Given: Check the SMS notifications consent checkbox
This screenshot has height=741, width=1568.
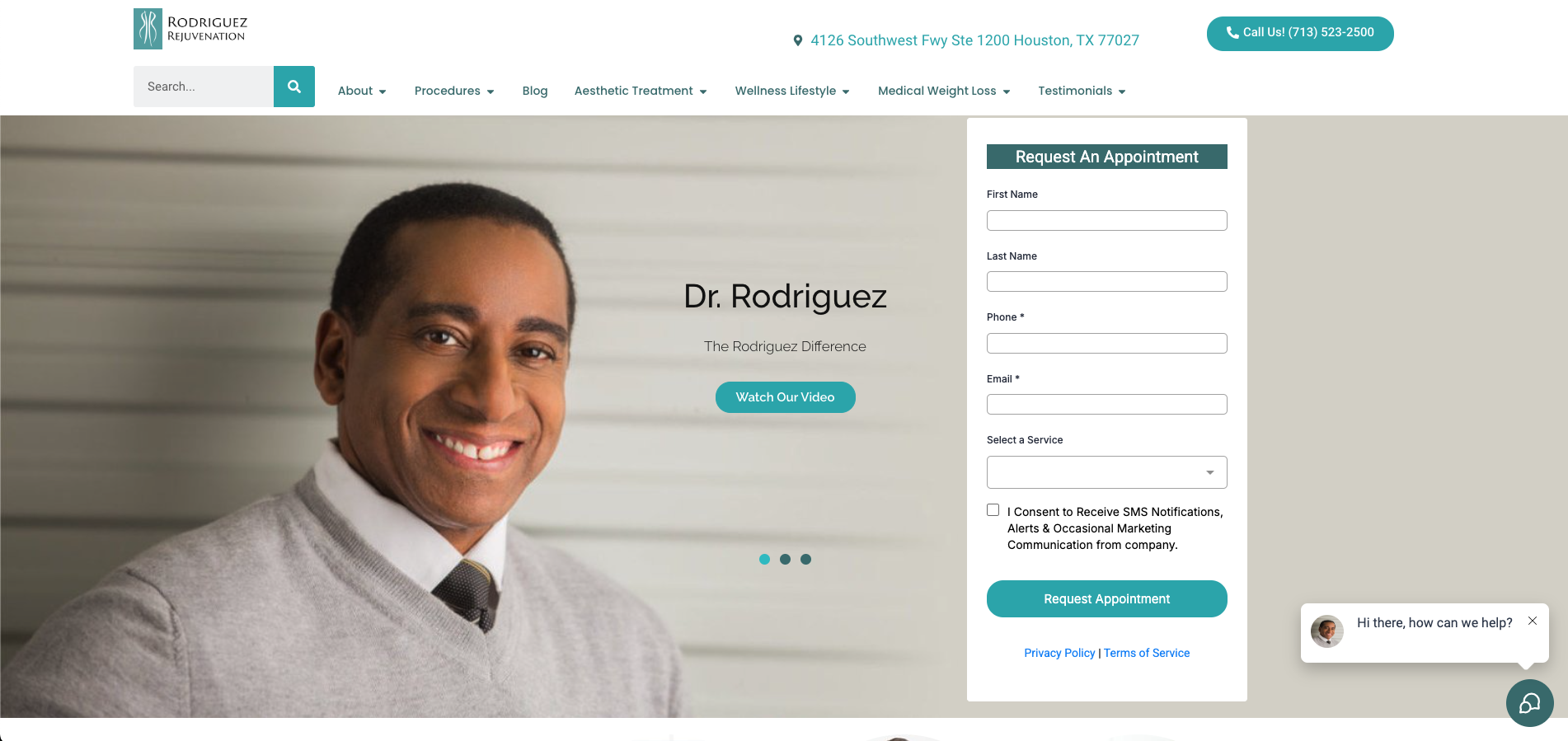Looking at the screenshot, I should coord(993,510).
